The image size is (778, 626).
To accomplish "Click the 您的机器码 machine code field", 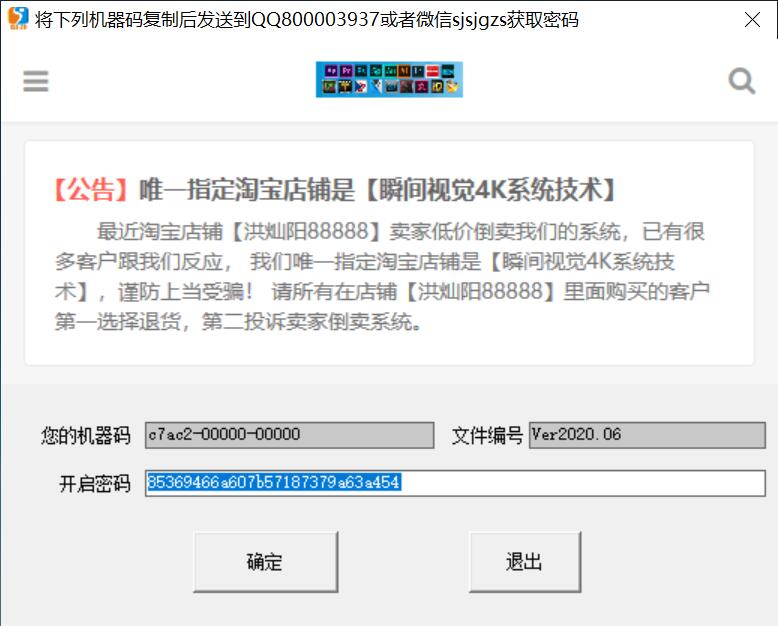I will click(289, 435).
